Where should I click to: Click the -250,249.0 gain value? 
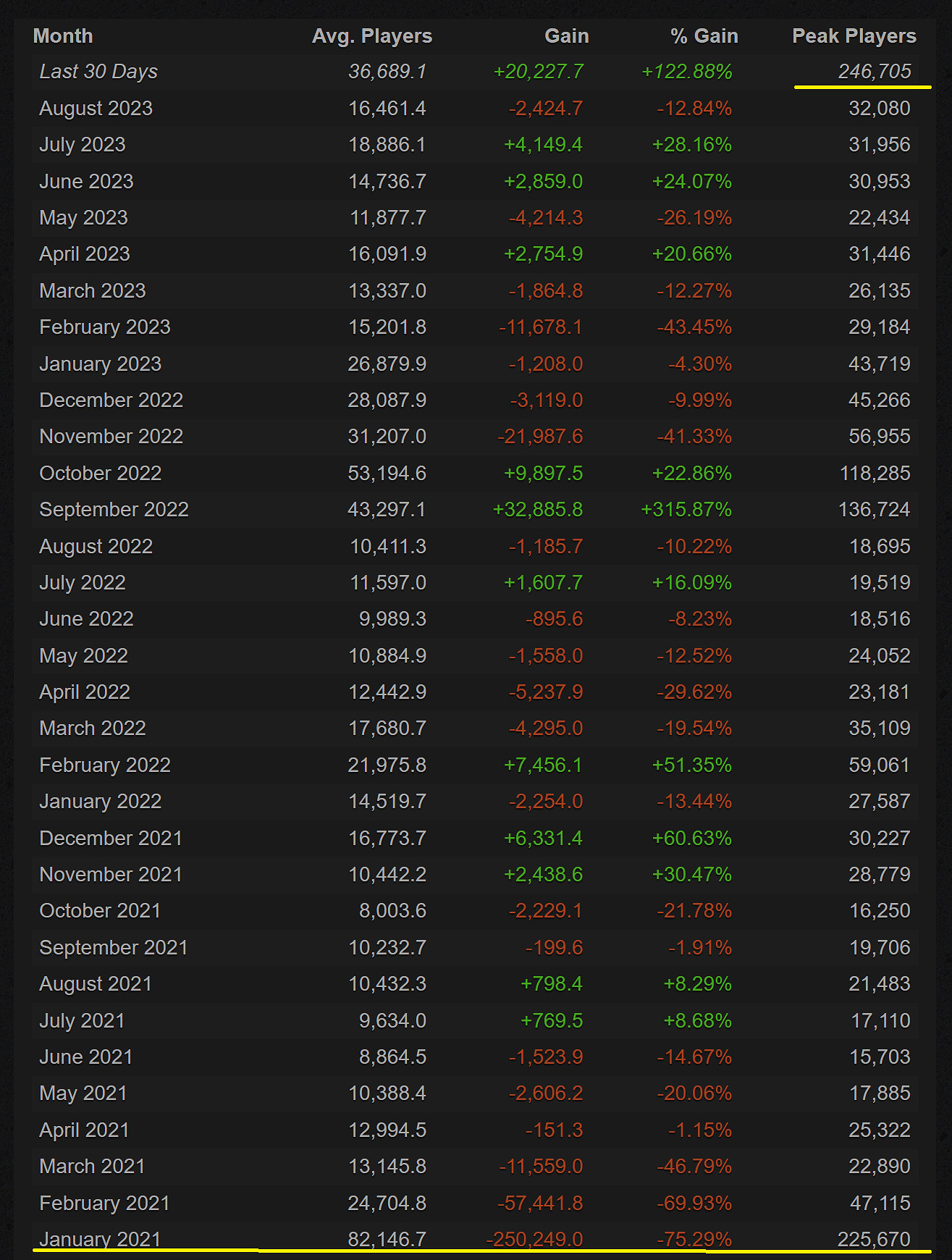(534, 1239)
